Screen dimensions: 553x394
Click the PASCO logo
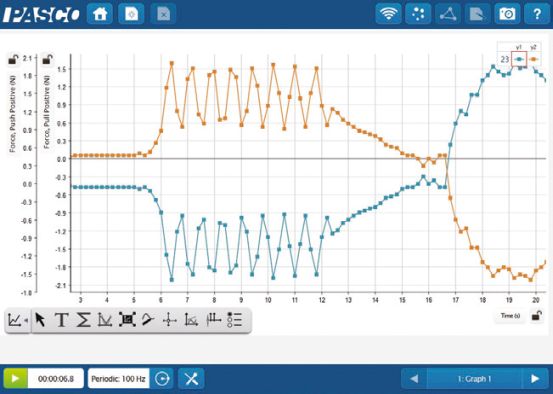(x=41, y=14)
